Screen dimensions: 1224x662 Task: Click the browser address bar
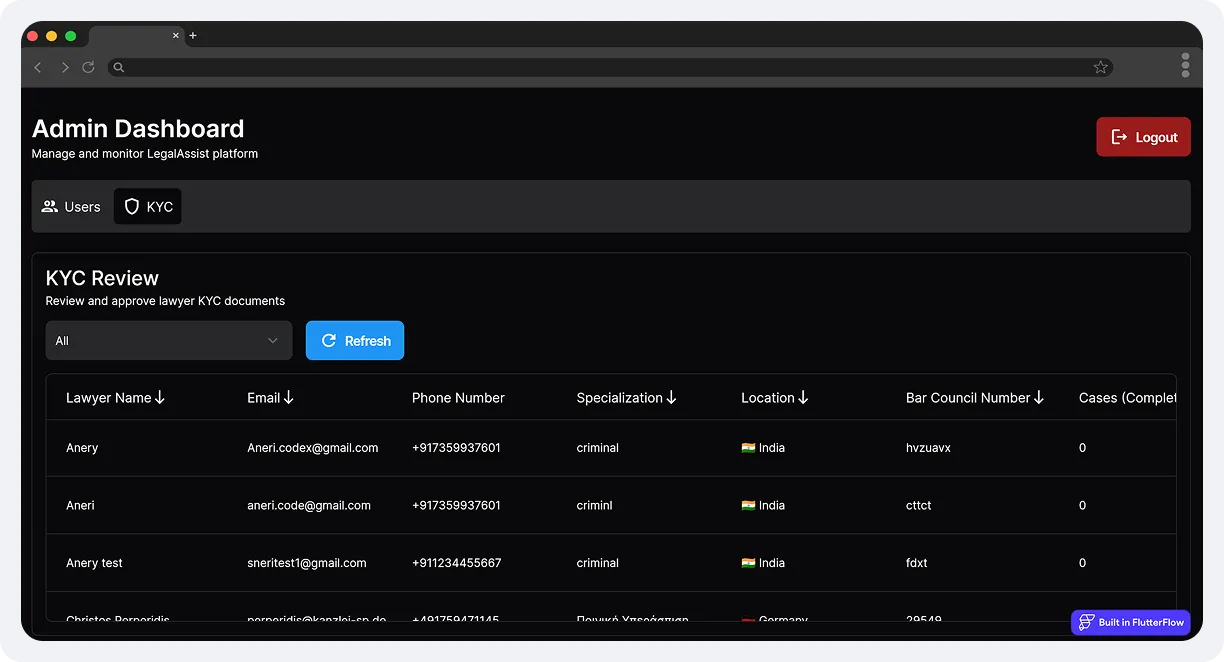610,67
